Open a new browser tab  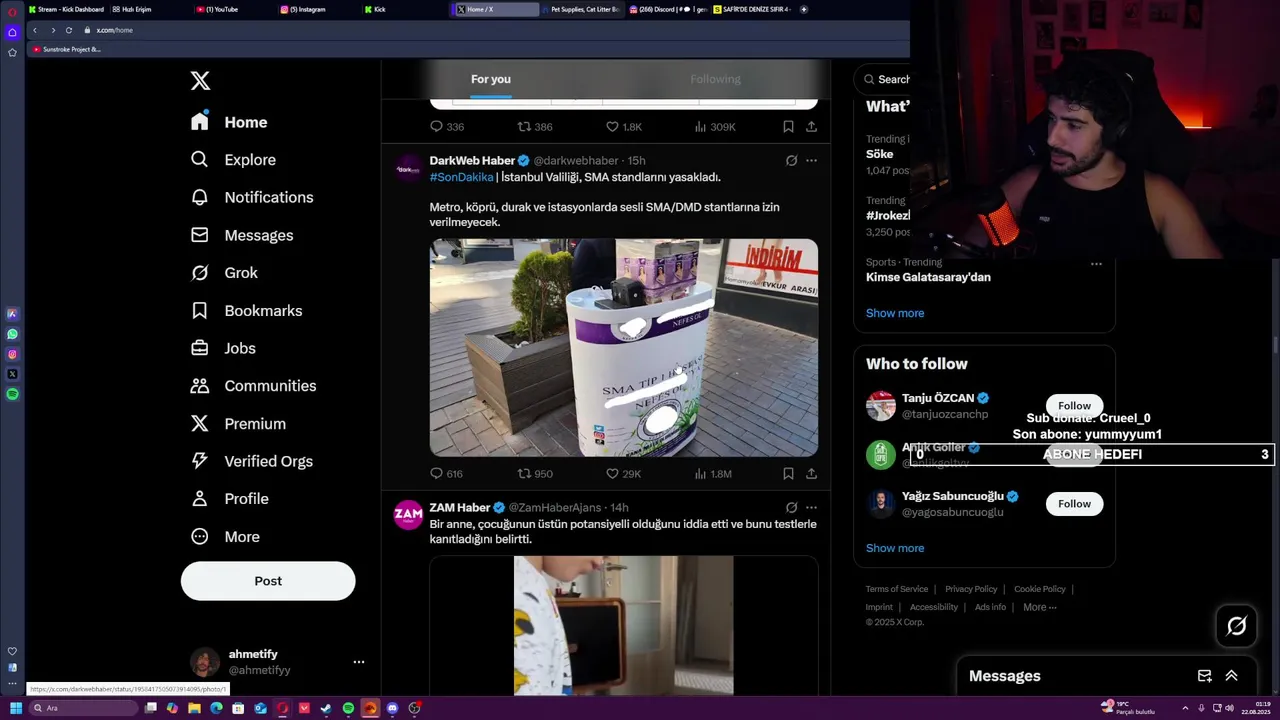coord(804,9)
